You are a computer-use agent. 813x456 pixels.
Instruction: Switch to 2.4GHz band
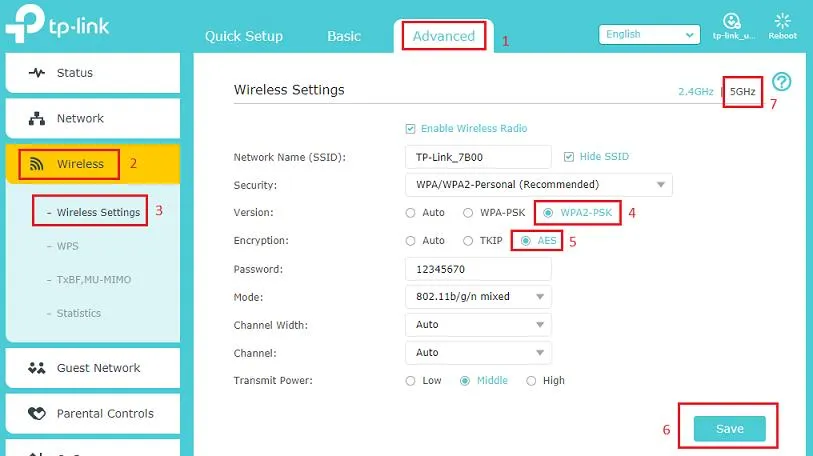[x=696, y=92]
